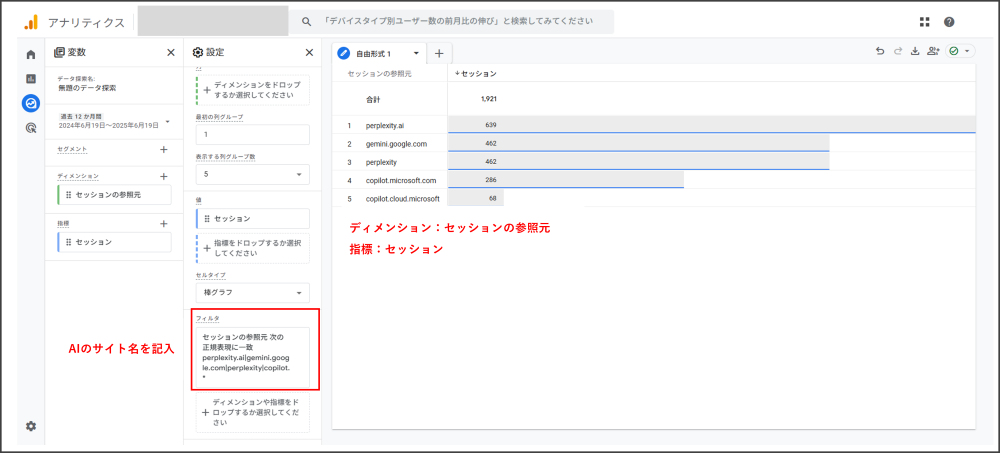The height and width of the screenshot is (453, 1000).
Task: Open the Google apps grid
Action: coord(925,22)
